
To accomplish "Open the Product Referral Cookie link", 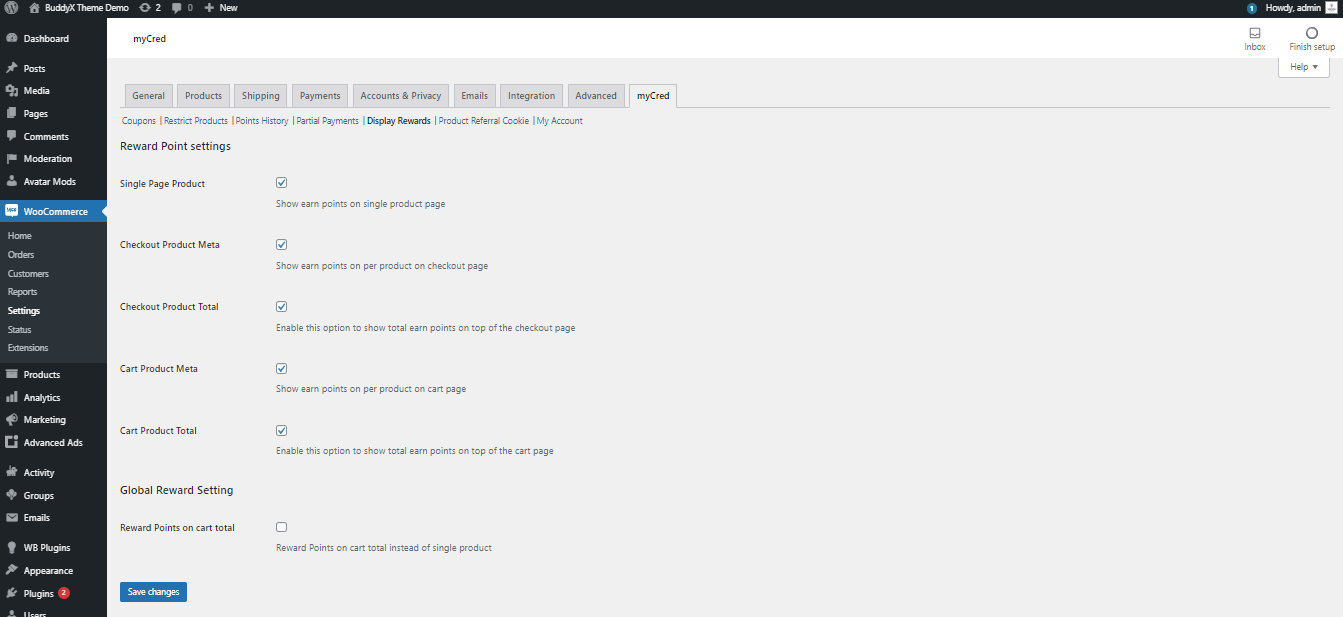I will (x=484, y=121).
